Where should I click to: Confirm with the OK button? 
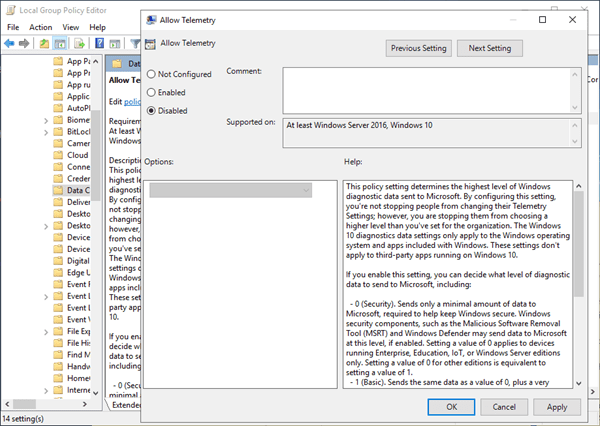coord(452,407)
